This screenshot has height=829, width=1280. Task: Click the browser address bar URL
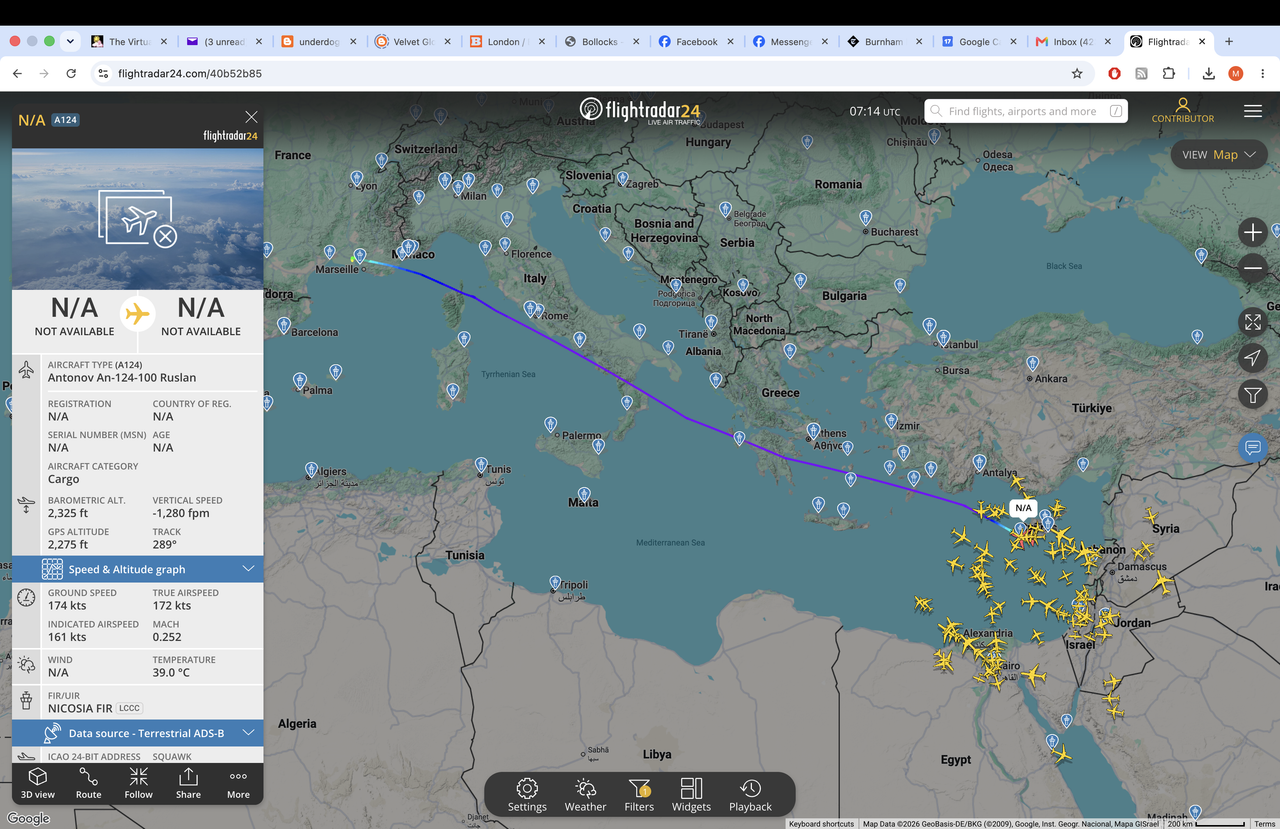190,73
